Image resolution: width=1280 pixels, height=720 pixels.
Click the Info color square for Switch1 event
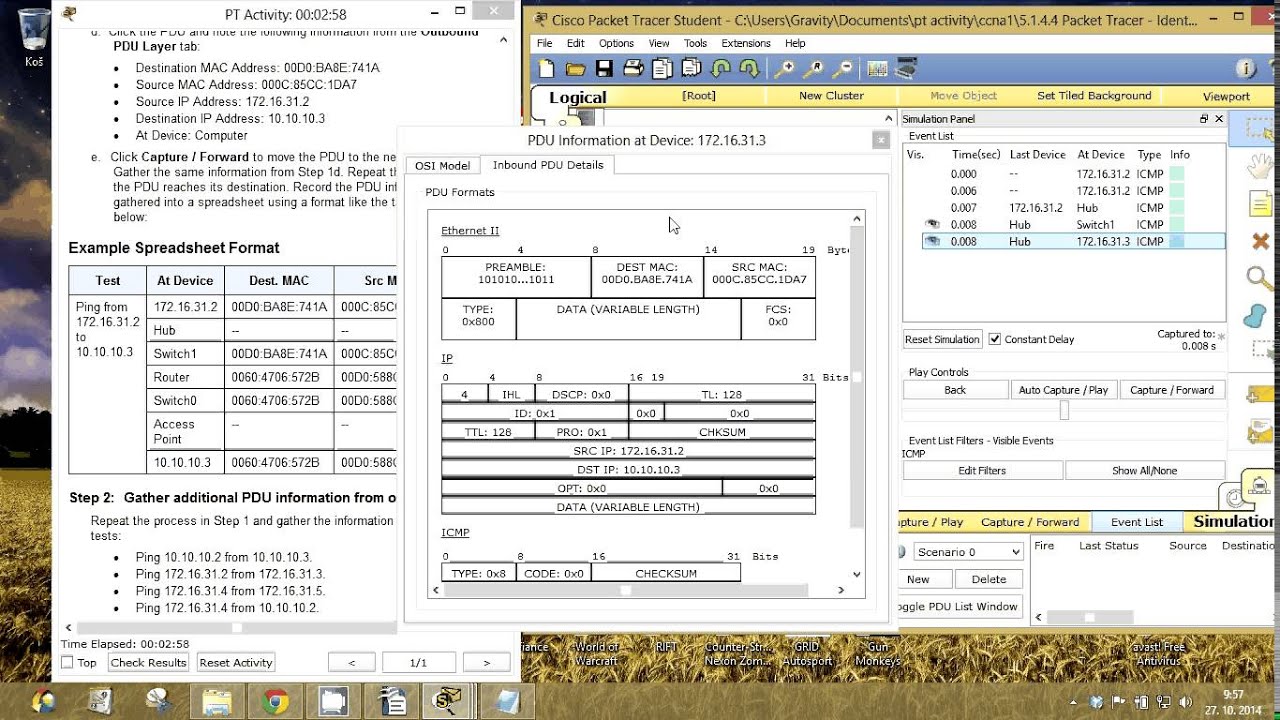point(1177,225)
